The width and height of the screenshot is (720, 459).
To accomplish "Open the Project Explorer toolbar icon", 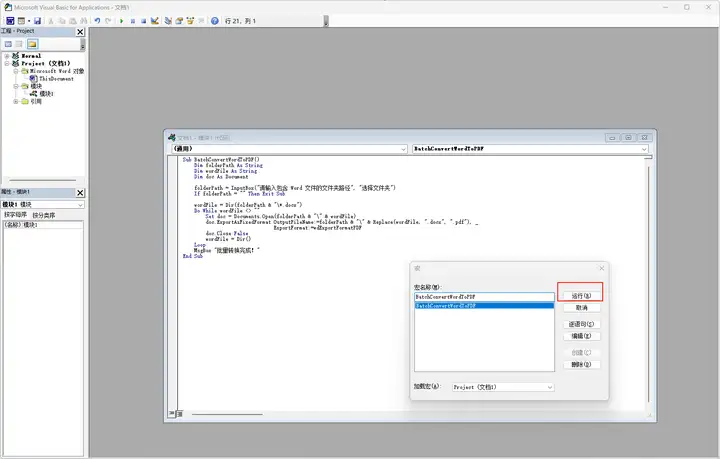I will pyautogui.click(x=168, y=21).
